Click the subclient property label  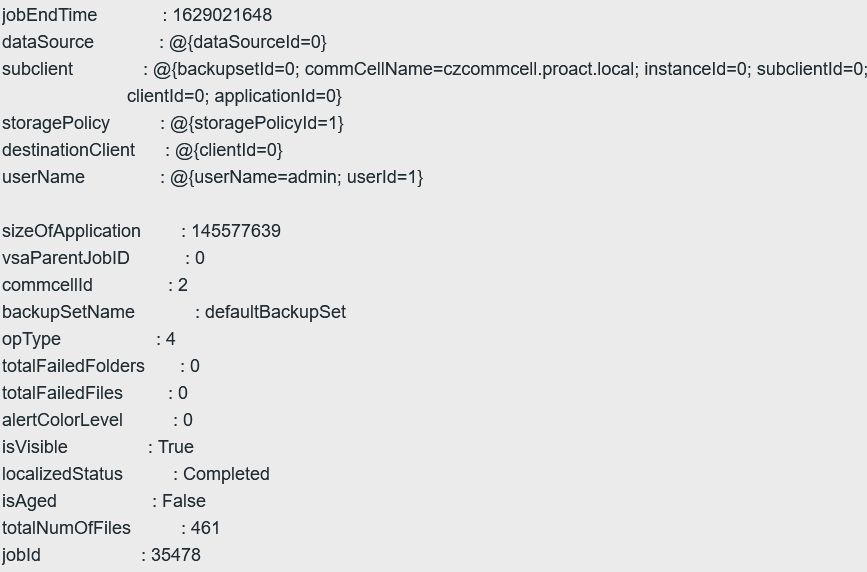tap(38, 69)
